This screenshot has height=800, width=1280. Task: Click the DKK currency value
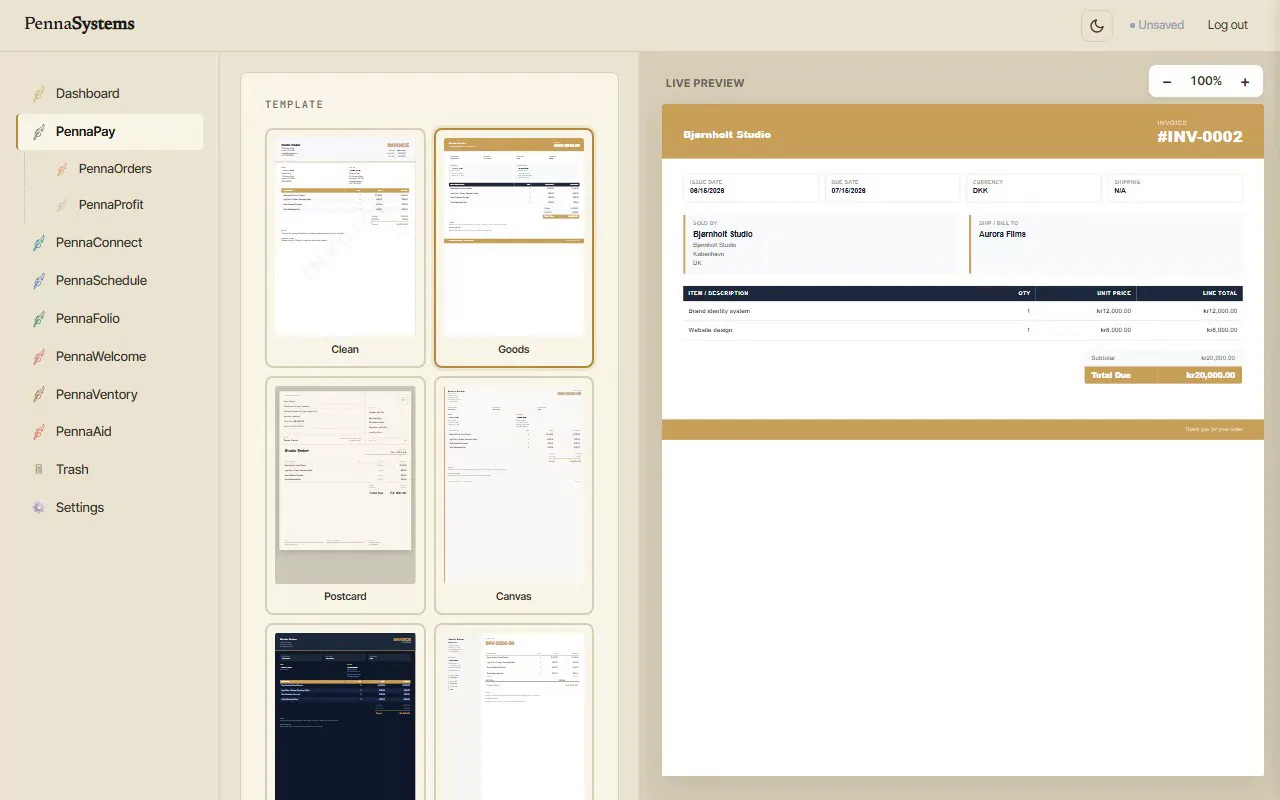click(x=980, y=190)
